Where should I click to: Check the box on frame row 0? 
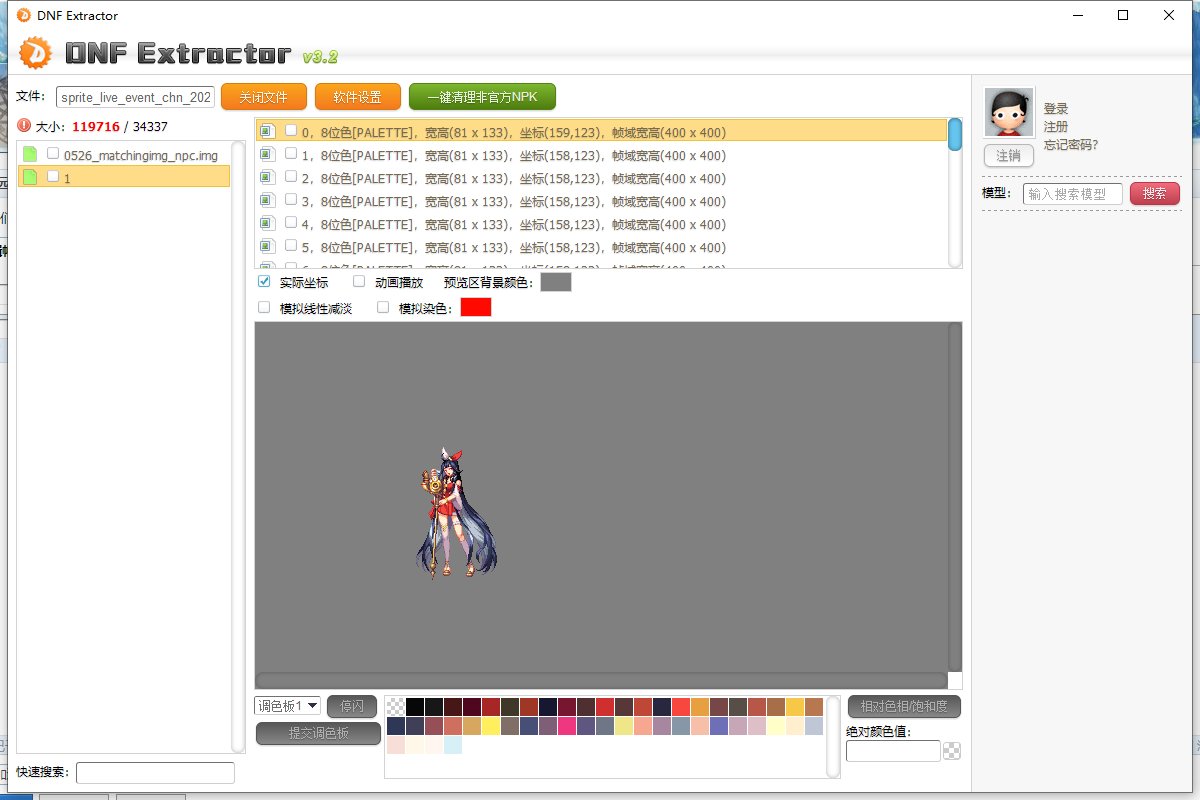click(x=291, y=131)
